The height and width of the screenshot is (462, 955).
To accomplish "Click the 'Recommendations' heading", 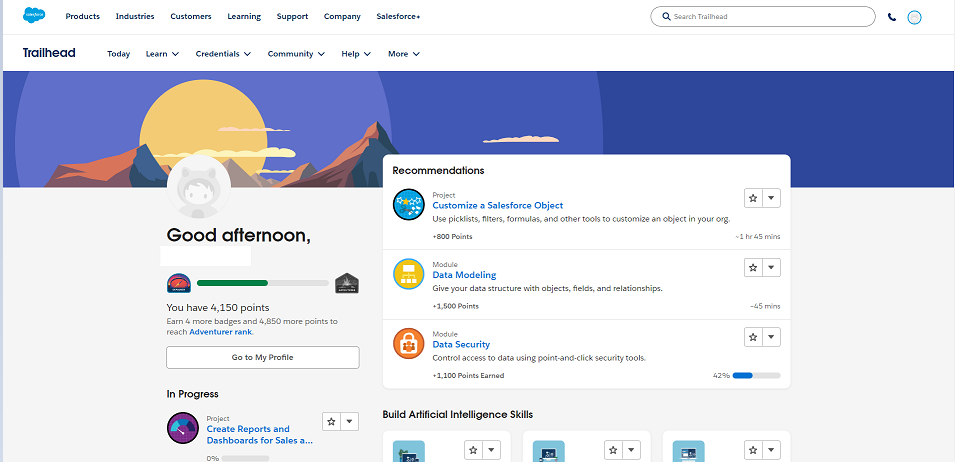I will [x=438, y=170].
